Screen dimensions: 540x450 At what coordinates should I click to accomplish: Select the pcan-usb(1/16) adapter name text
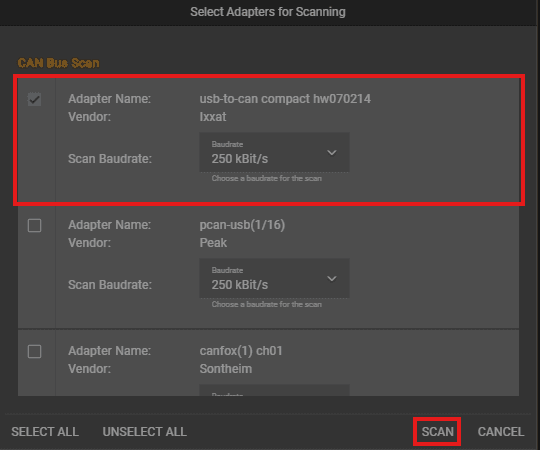242,225
